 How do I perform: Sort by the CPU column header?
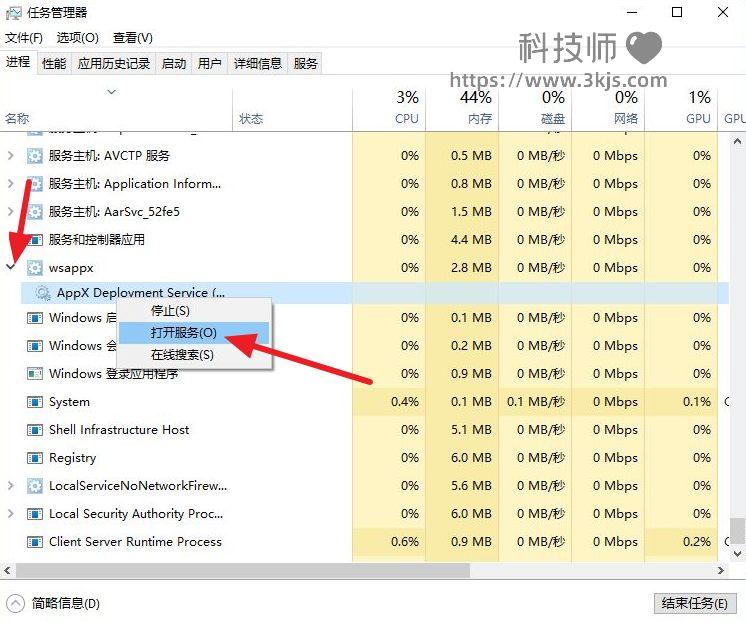[389, 110]
